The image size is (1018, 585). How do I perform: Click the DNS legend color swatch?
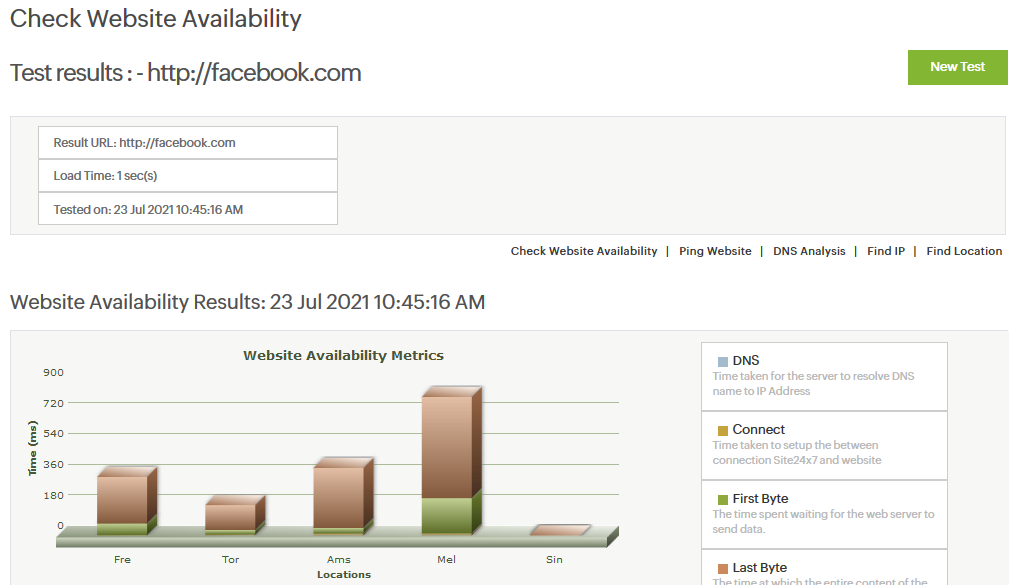coord(723,362)
